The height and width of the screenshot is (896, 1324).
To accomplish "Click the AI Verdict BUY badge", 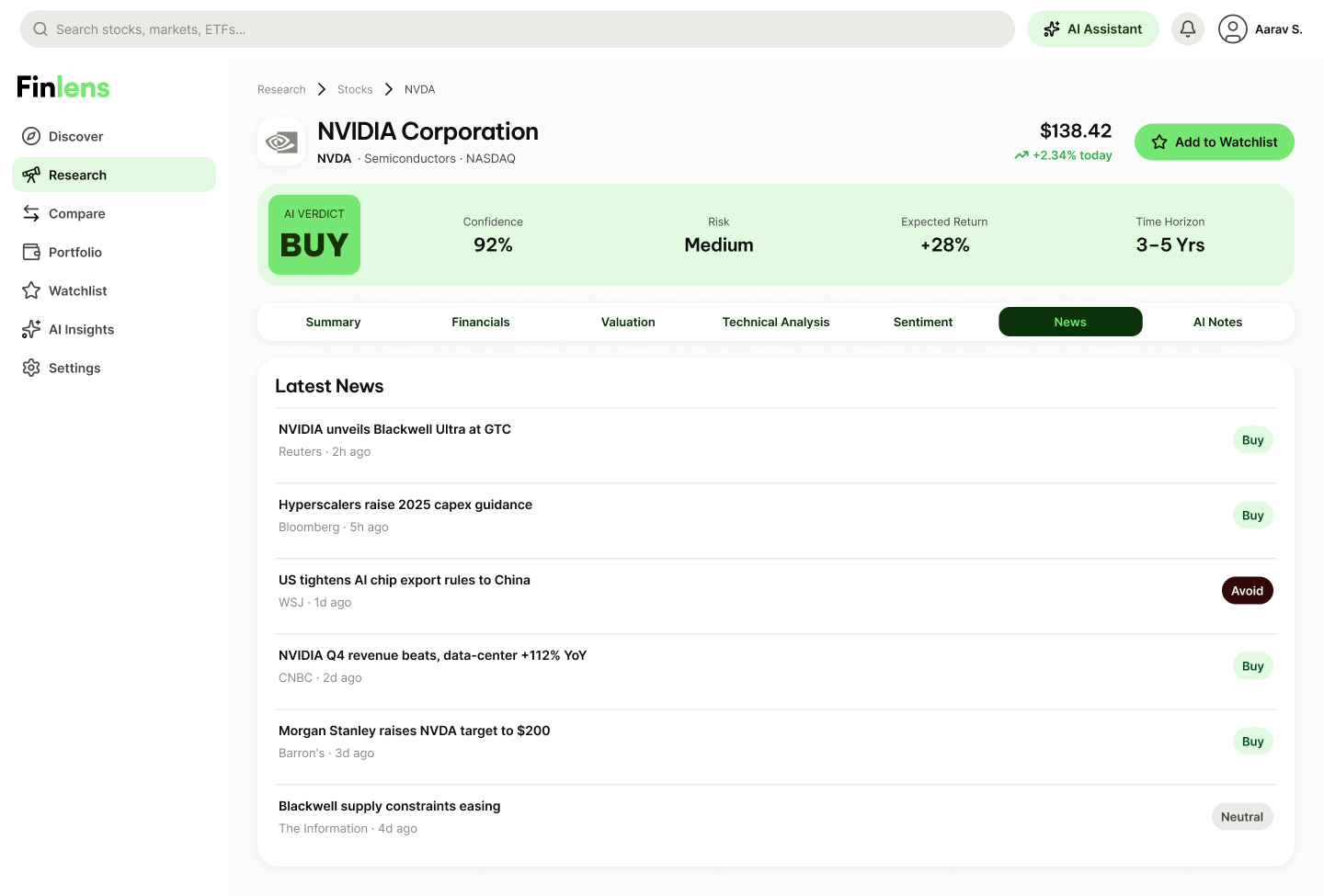I will (314, 234).
